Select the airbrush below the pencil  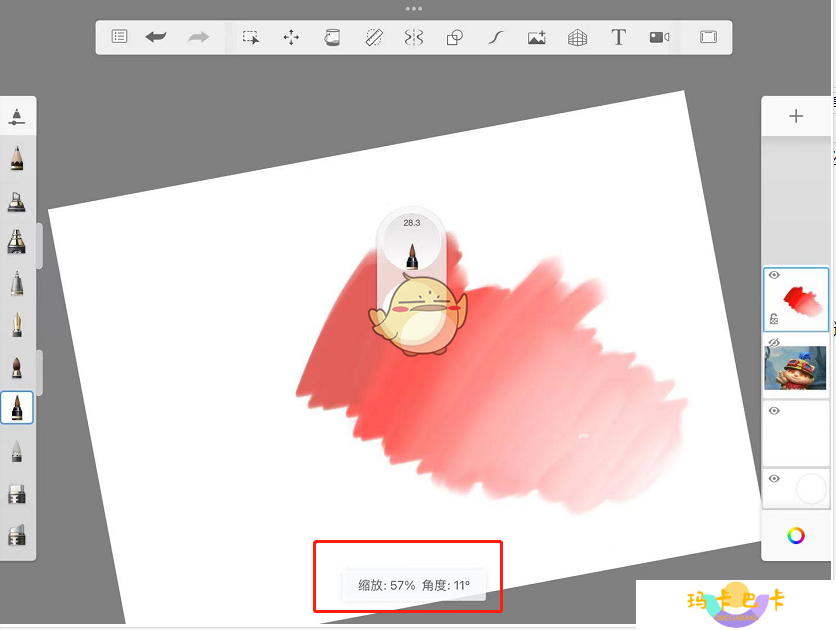17,201
